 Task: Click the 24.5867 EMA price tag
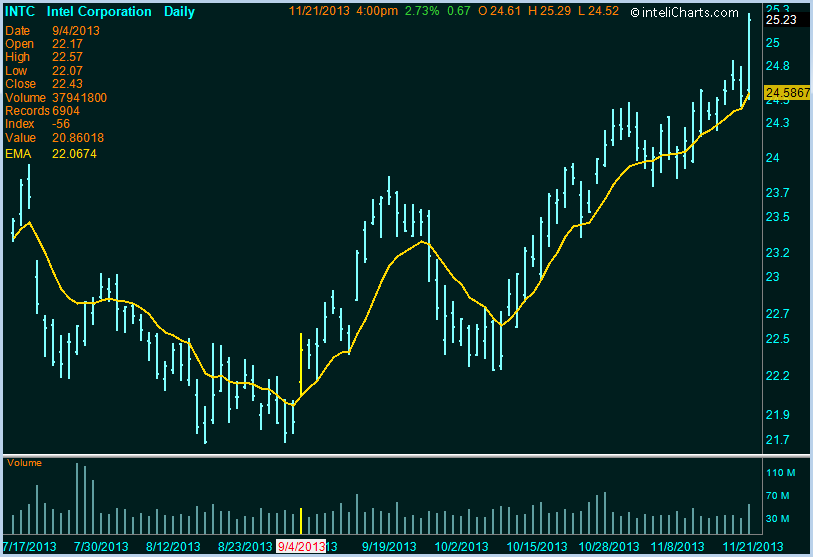pos(788,92)
